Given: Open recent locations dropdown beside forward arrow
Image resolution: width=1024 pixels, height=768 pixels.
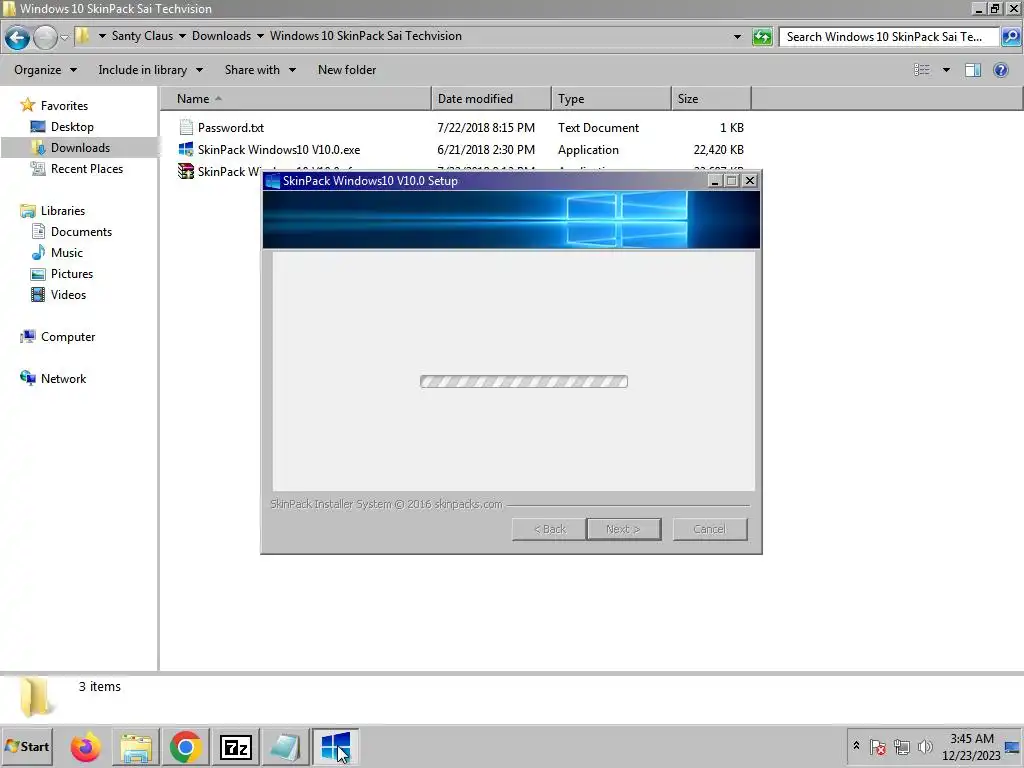Looking at the screenshot, I should (x=64, y=37).
